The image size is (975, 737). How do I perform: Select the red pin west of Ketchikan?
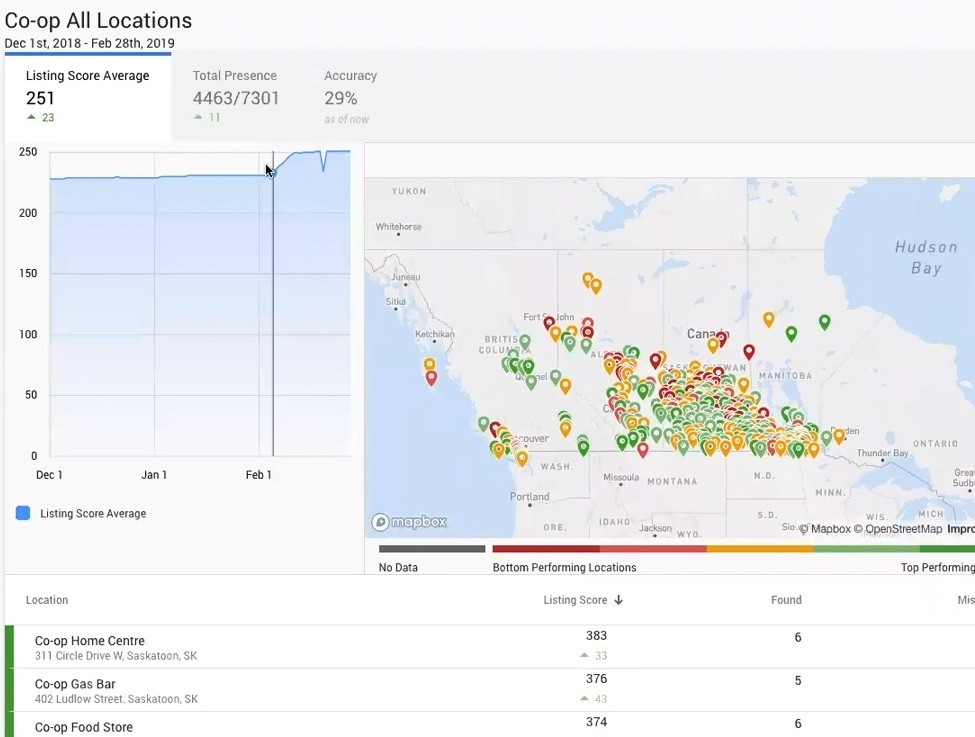click(431, 377)
